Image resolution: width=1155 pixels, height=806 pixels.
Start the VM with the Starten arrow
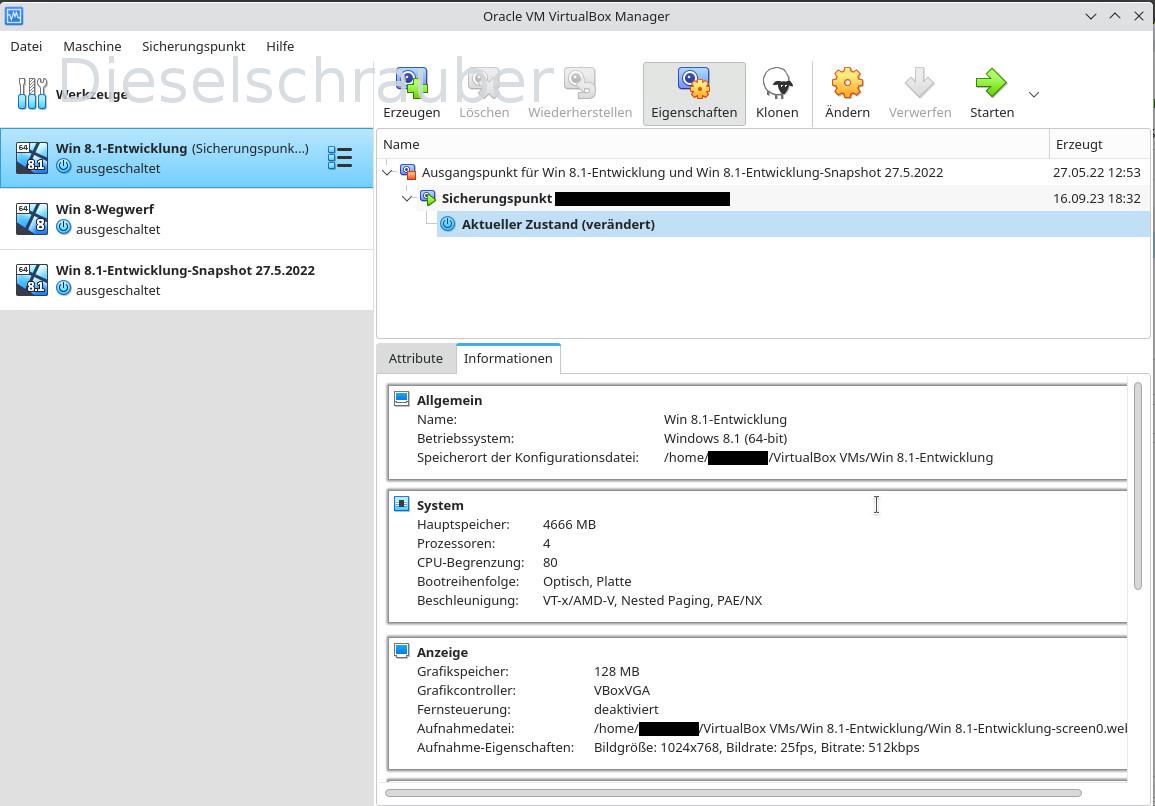tap(991, 83)
